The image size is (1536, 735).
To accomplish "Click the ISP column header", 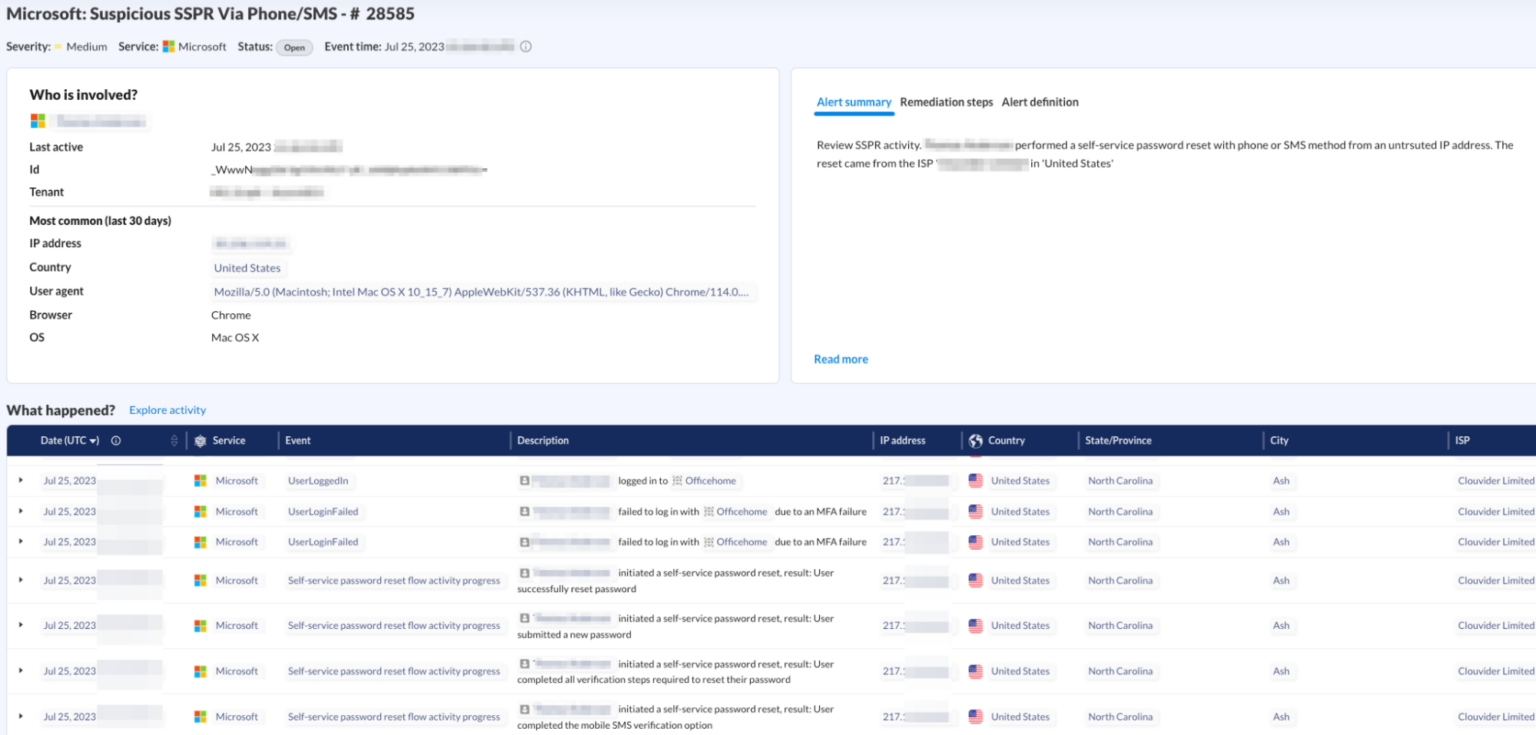I will [1463, 441].
